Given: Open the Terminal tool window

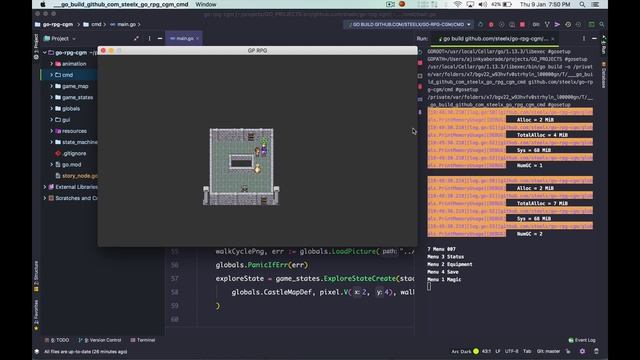Looking at the screenshot, I should click(143, 340).
